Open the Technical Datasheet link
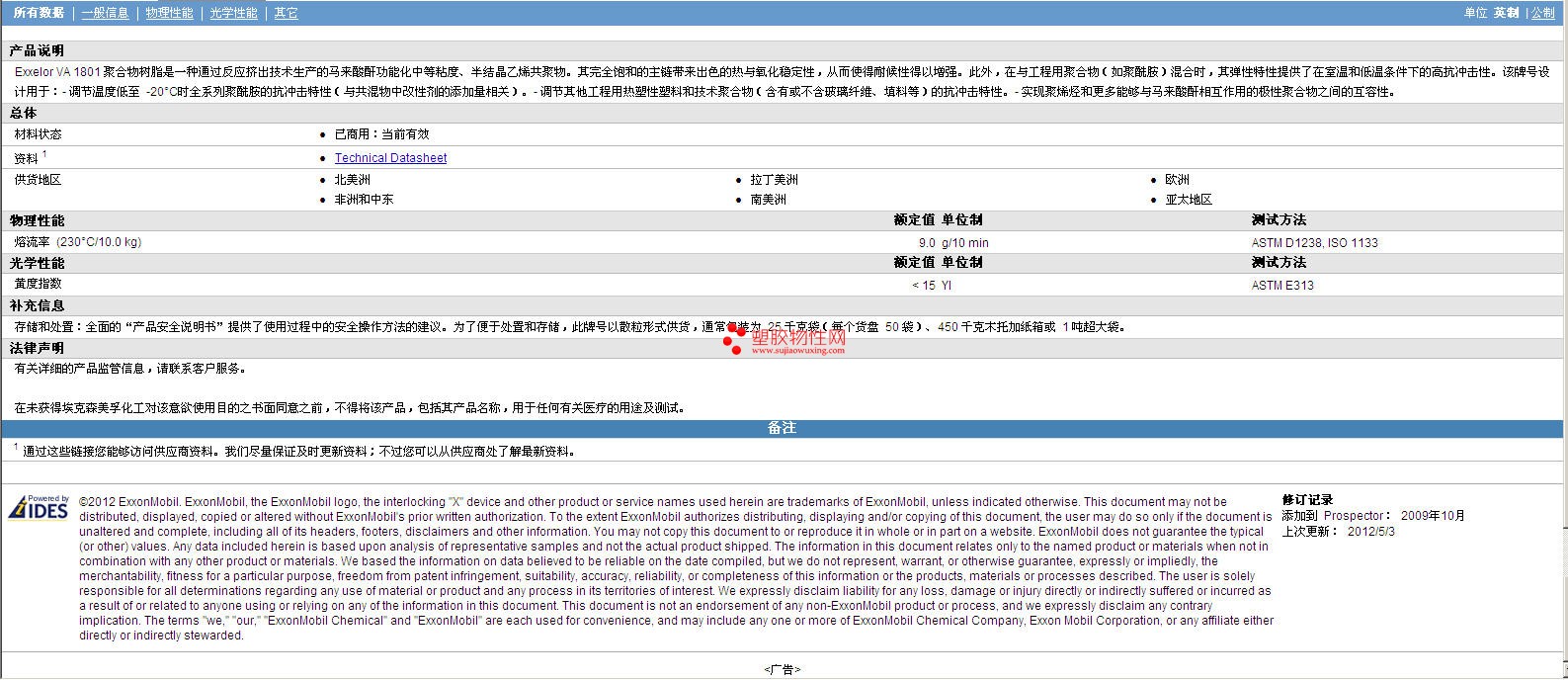Viewport: 1568px width, 680px height. [x=390, y=158]
